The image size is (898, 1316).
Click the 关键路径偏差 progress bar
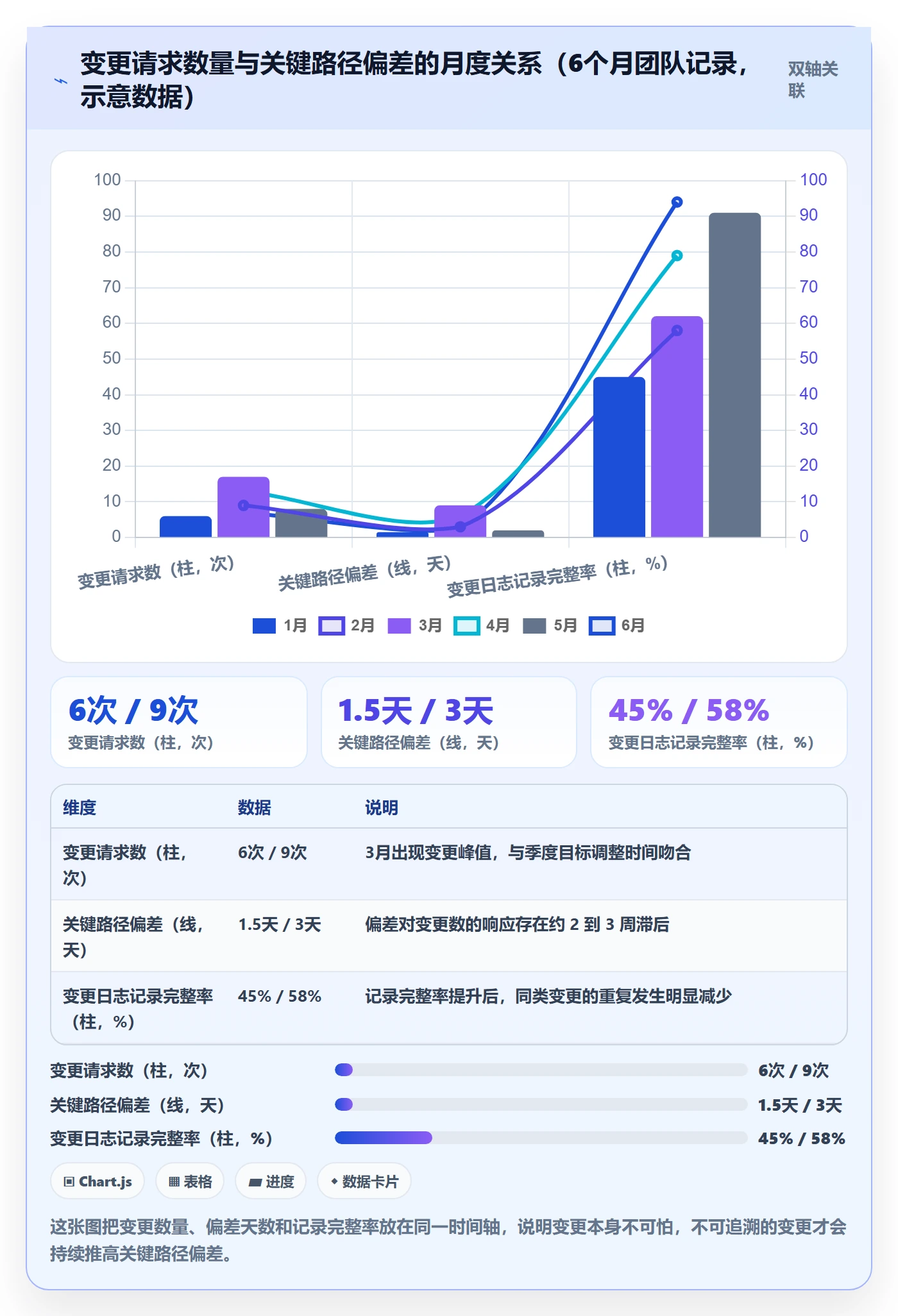(541, 1104)
